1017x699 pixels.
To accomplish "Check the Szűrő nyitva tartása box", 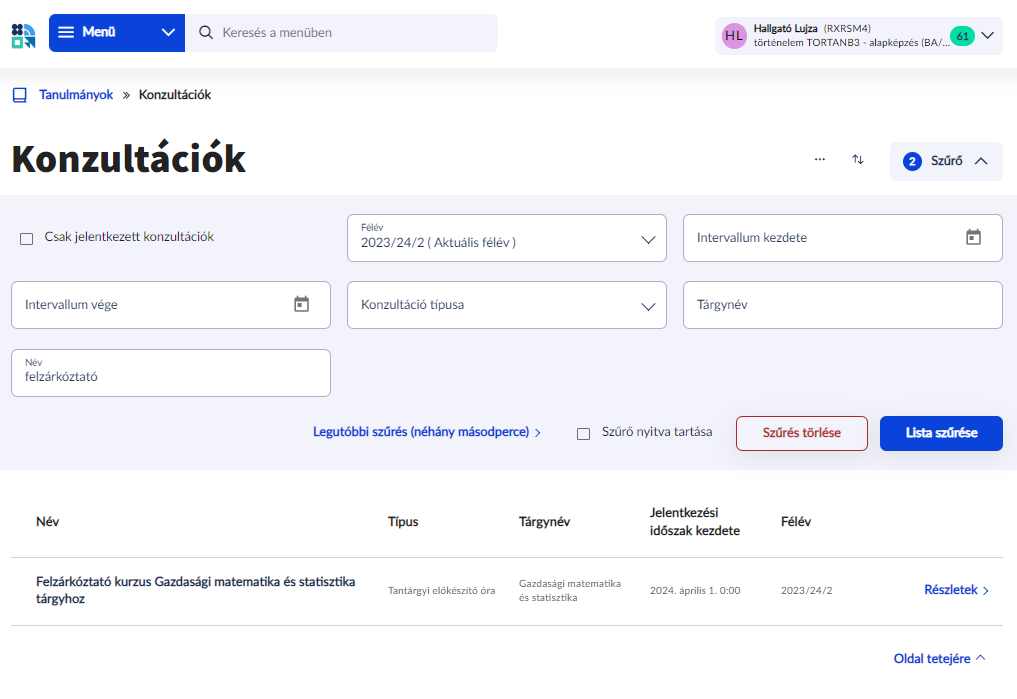I will click(584, 434).
